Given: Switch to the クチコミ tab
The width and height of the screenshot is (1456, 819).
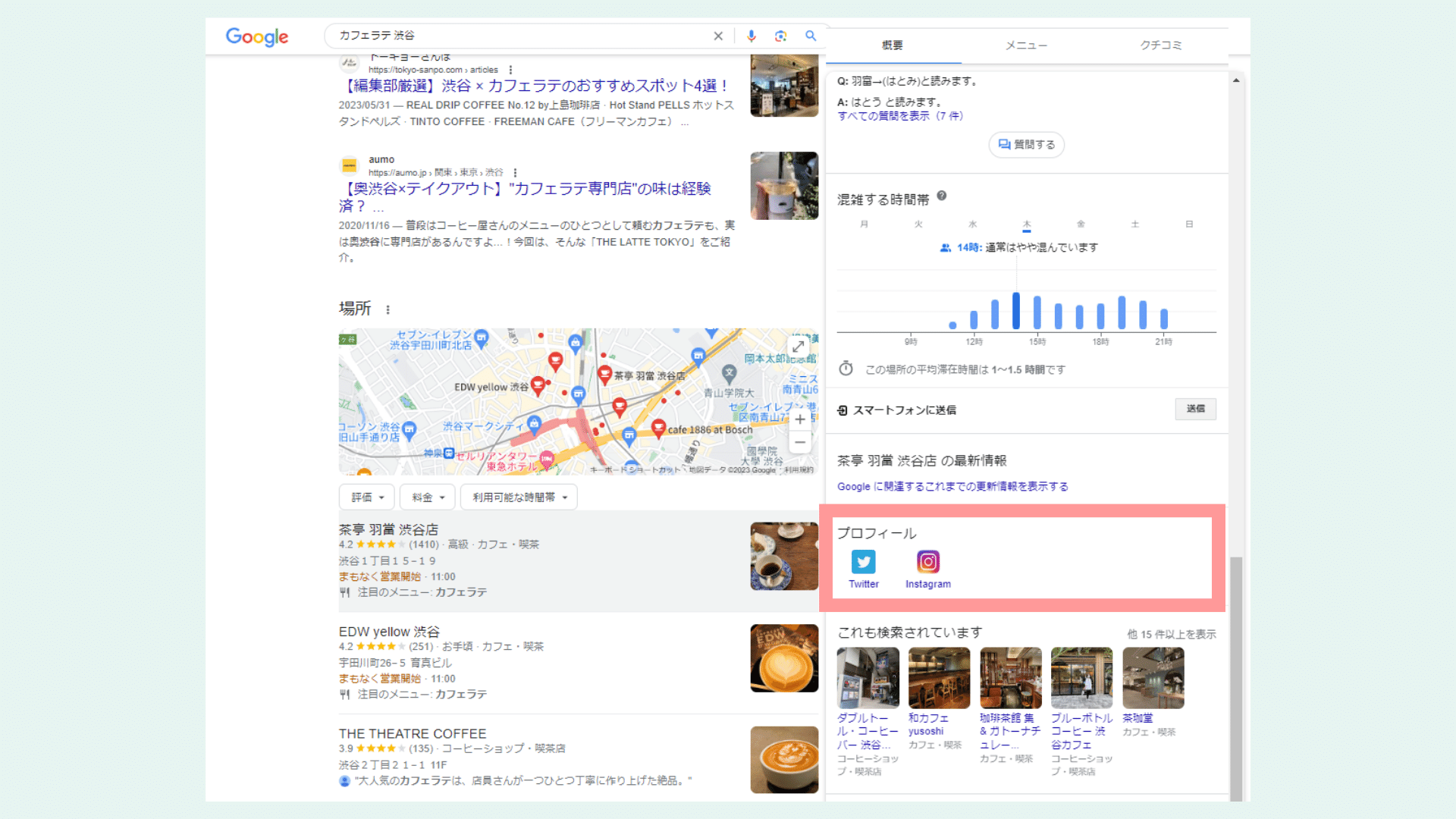Looking at the screenshot, I should 1161,45.
